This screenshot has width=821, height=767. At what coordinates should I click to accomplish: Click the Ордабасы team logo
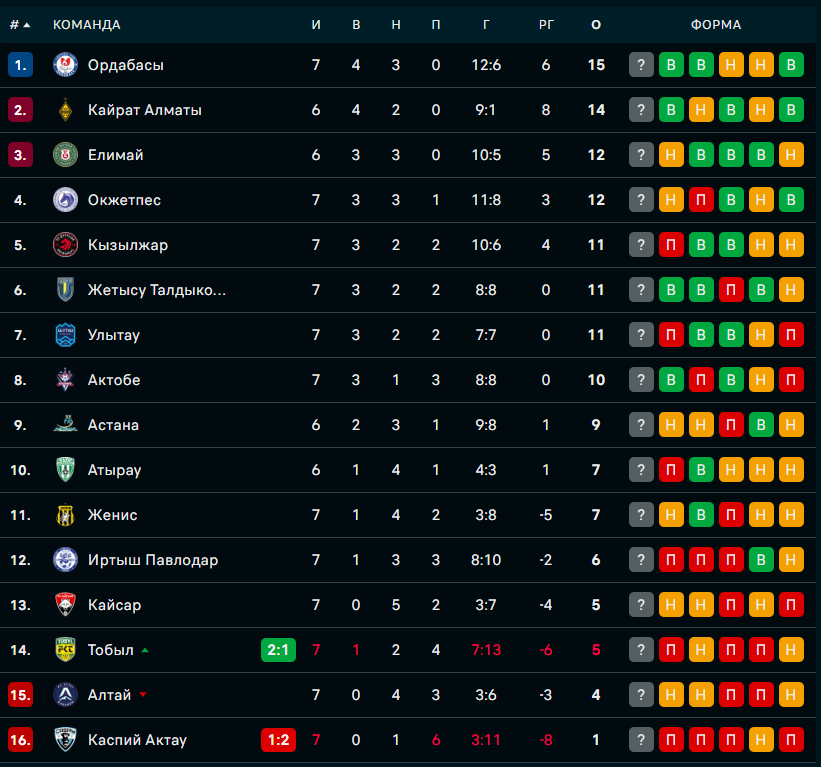tap(65, 65)
